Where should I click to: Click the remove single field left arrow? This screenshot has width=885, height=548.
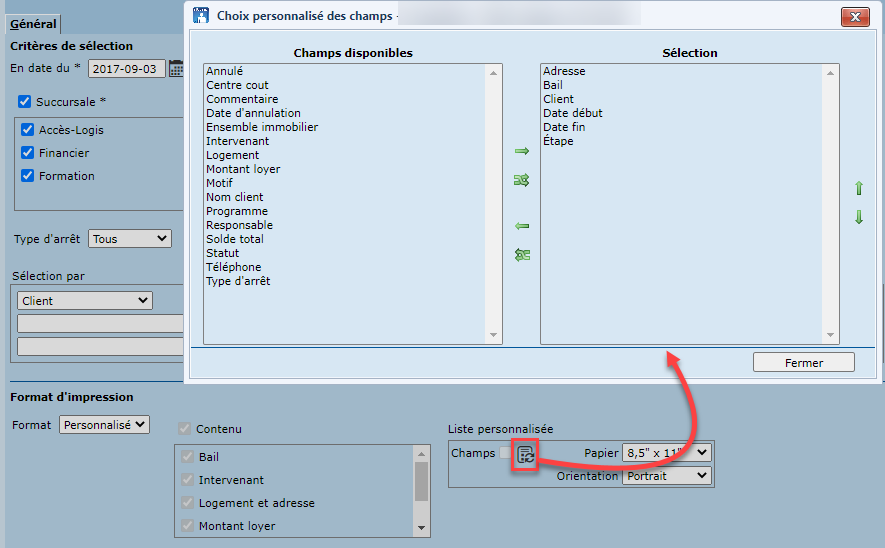(521, 226)
